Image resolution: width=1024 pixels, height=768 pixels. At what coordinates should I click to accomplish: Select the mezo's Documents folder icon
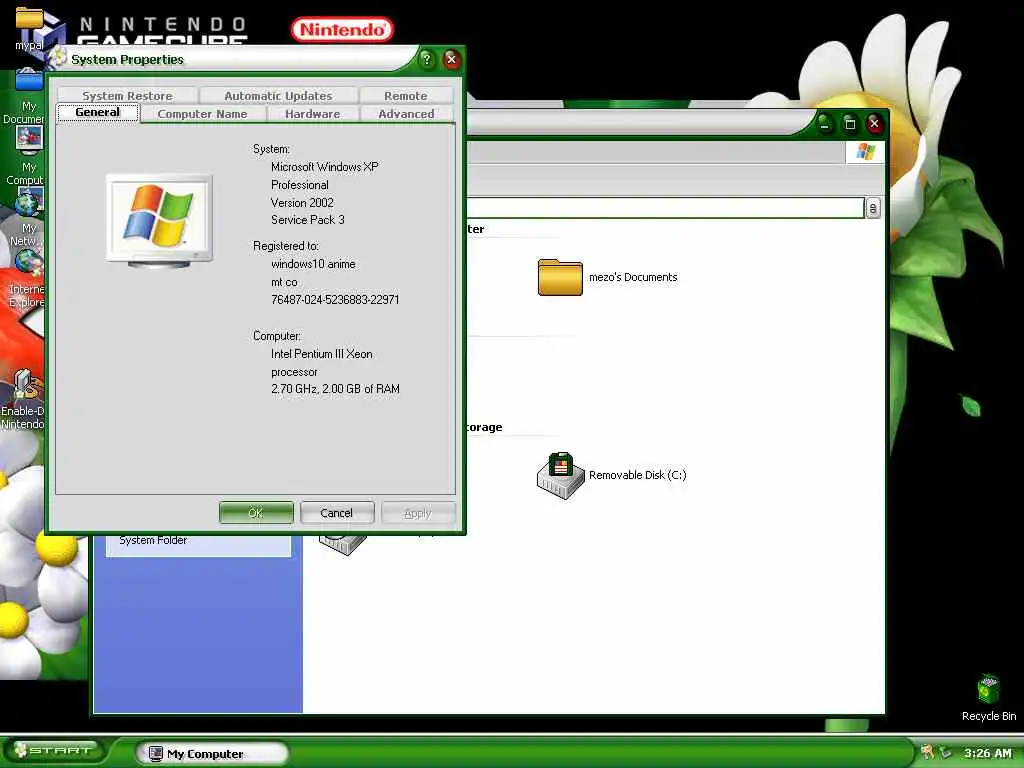[x=560, y=278]
